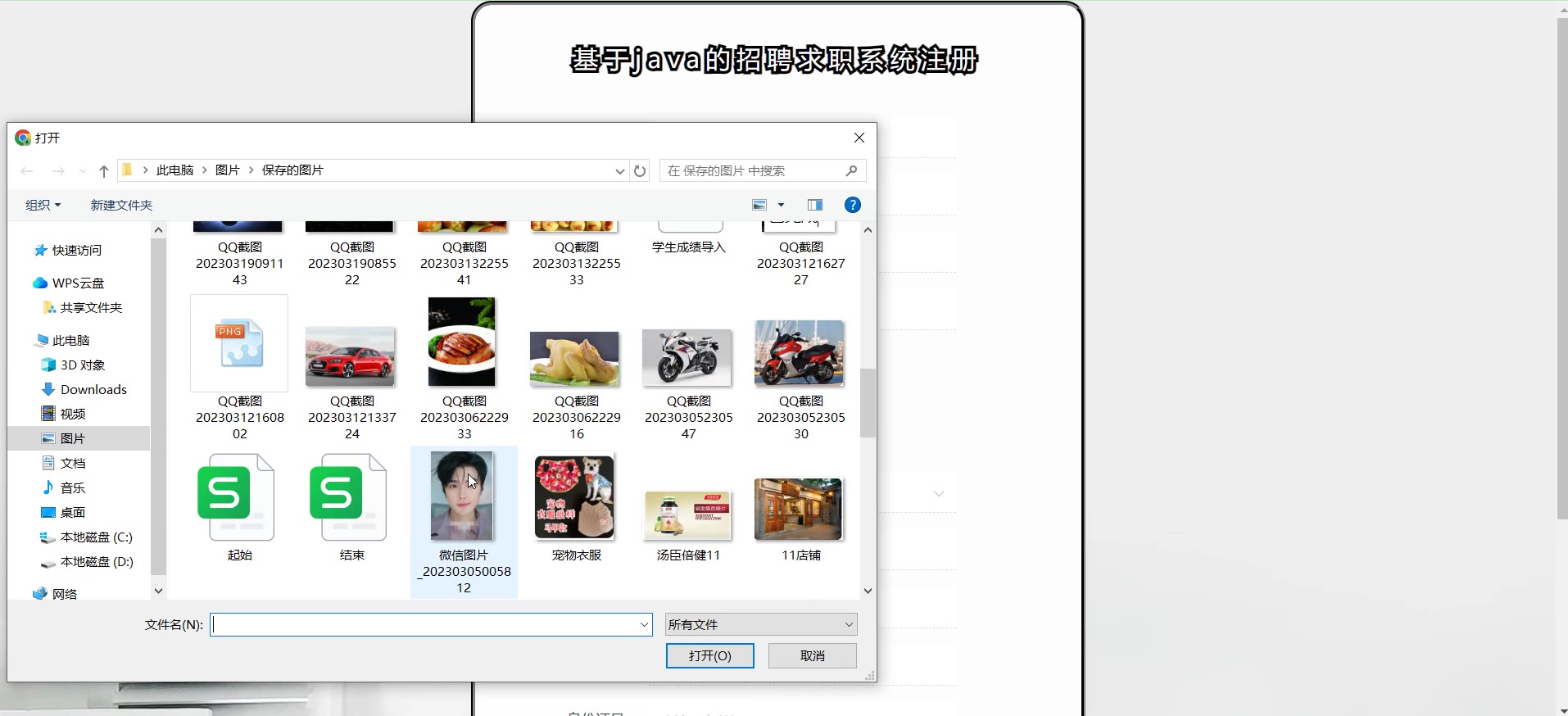Click 新建文件夹 to create a folder

(121, 205)
